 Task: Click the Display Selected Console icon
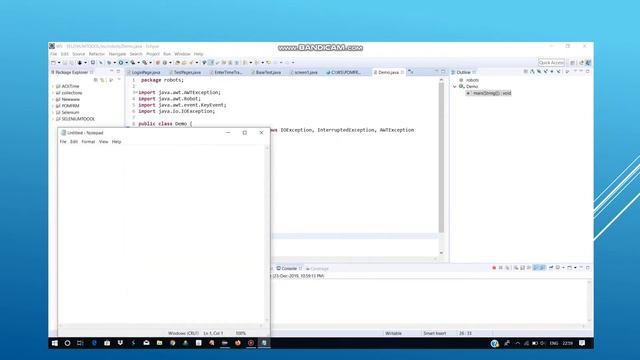(558, 268)
